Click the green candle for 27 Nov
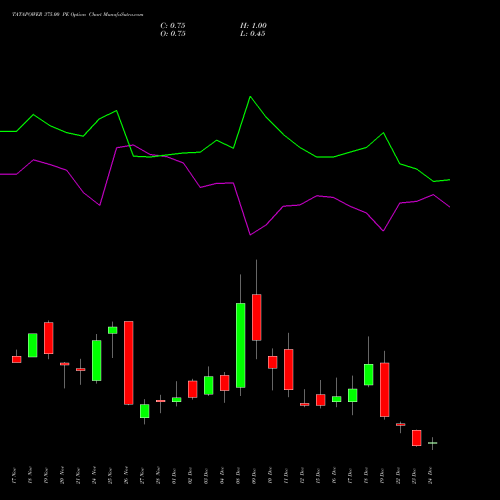 point(145,411)
